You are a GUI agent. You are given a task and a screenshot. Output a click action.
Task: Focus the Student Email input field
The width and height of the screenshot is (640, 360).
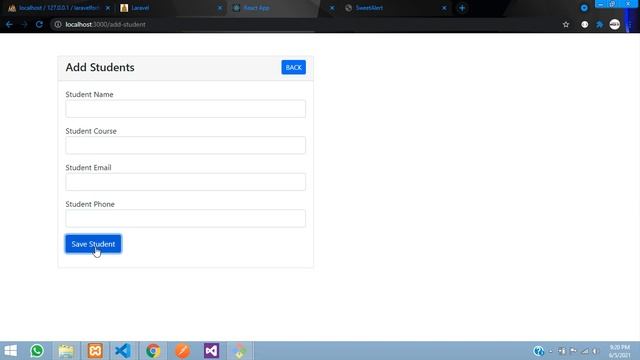(185, 182)
